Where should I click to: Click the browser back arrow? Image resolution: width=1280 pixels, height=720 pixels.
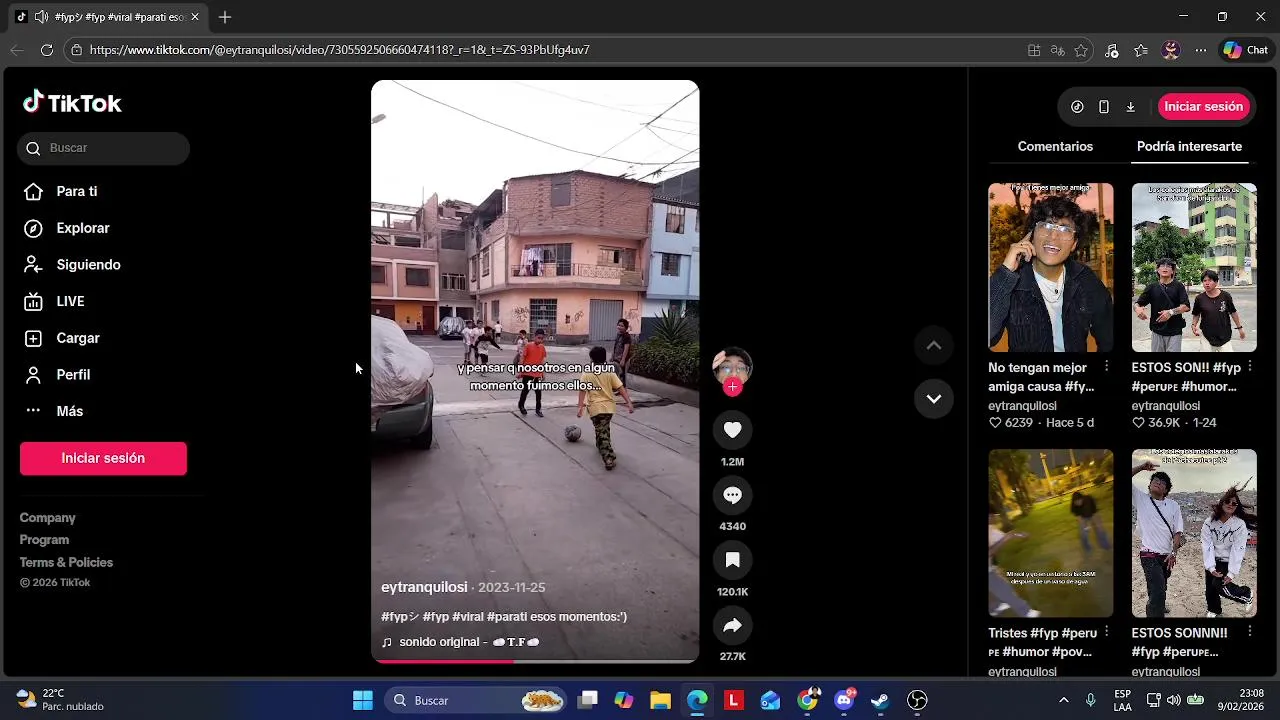[17, 50]
